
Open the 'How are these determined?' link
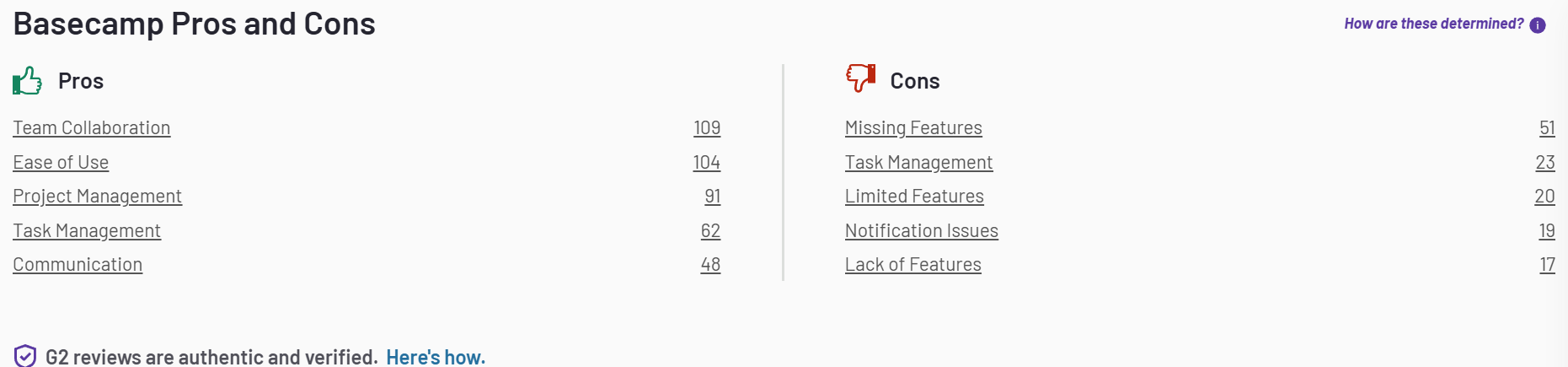pos(1434,24)
